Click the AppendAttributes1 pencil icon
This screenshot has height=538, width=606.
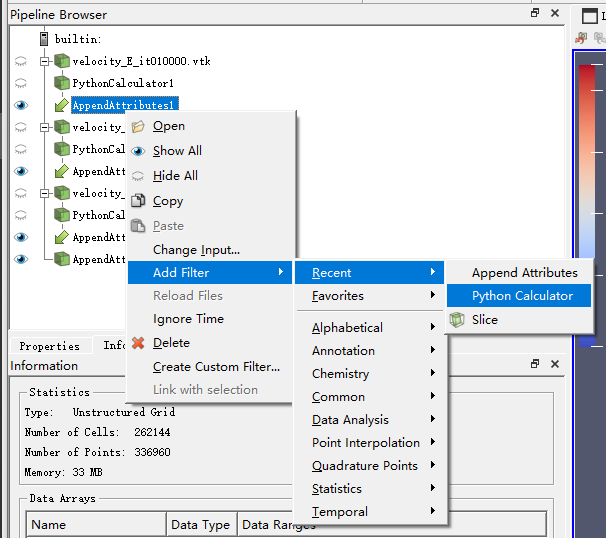click(x=62, y=105)
